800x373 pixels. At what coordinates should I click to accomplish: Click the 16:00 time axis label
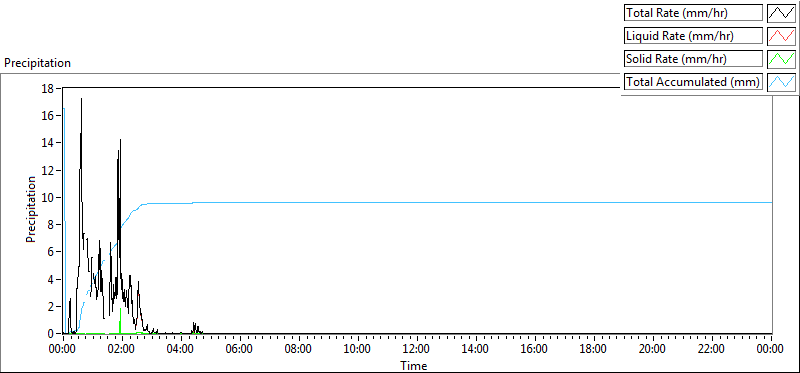(x=534, y=349)
